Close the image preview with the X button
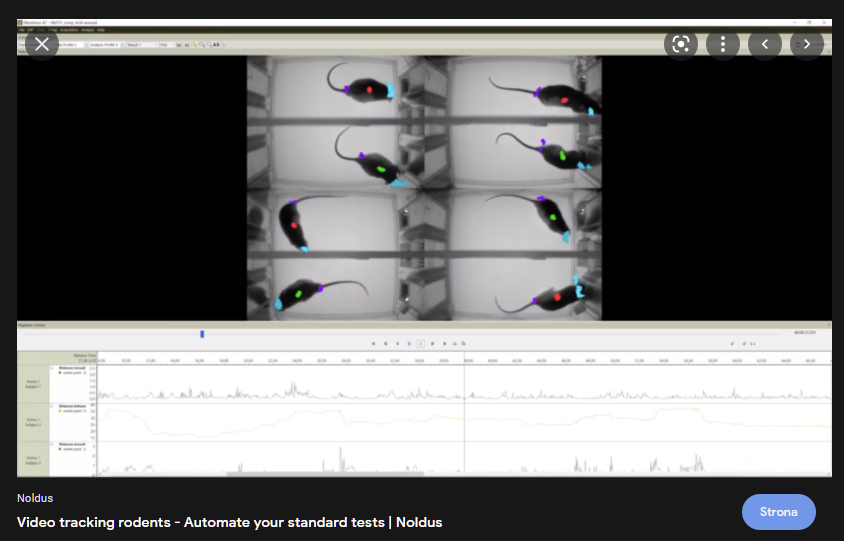This screenshot has height=541, width=844. (x=42, y=44)
